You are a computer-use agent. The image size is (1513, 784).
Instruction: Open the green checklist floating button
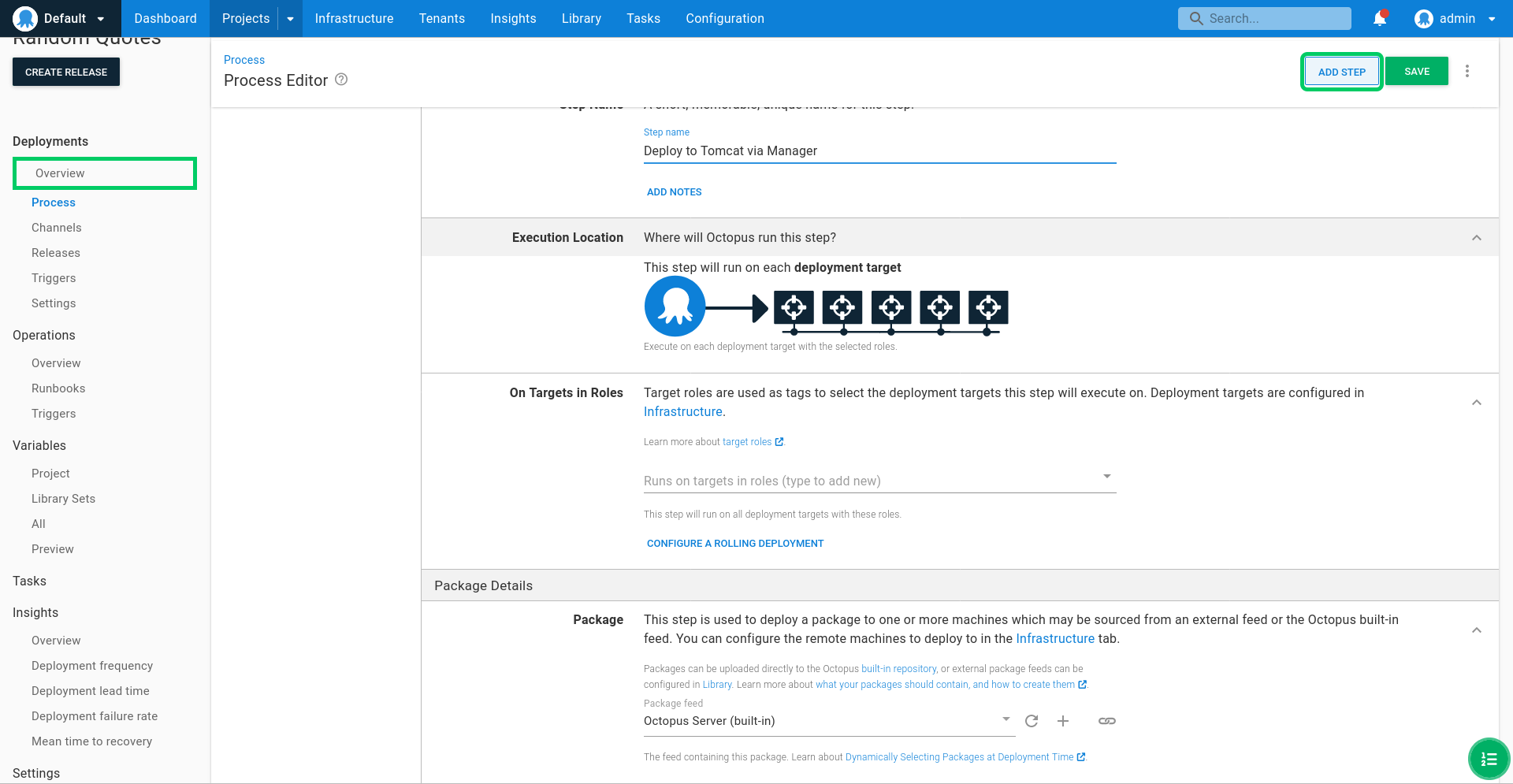(1489, 759)
